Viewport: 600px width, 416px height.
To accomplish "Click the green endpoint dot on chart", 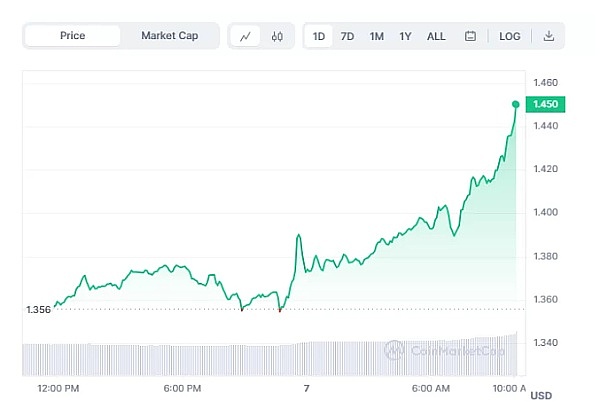I will [x=516, y=104].
